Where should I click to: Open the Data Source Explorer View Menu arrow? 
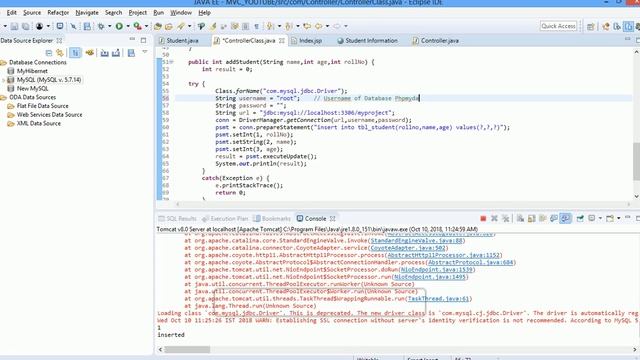pyautogui.click(x=144, y=52)
